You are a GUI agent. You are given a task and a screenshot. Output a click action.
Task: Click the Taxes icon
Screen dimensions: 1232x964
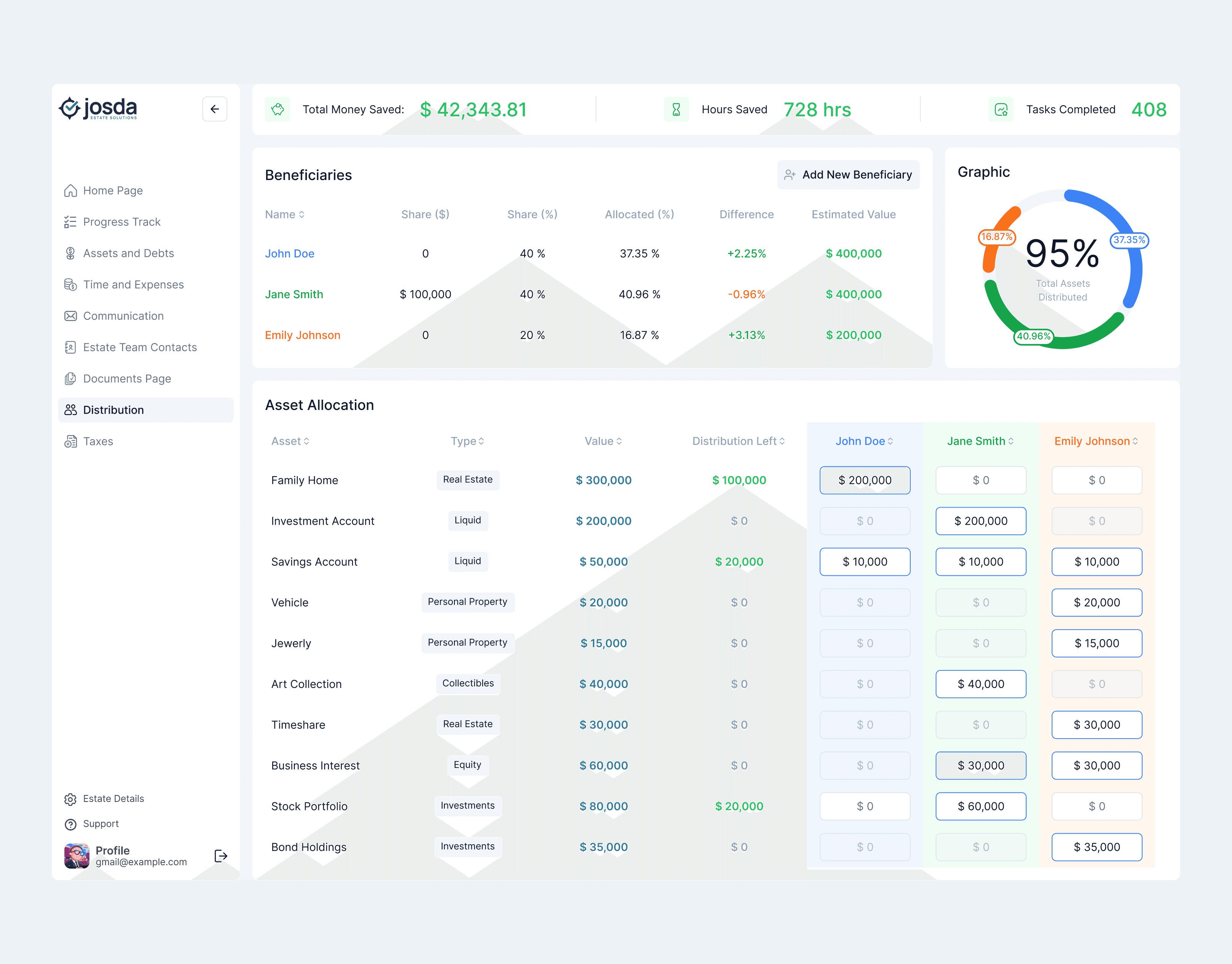coord(71,441)
